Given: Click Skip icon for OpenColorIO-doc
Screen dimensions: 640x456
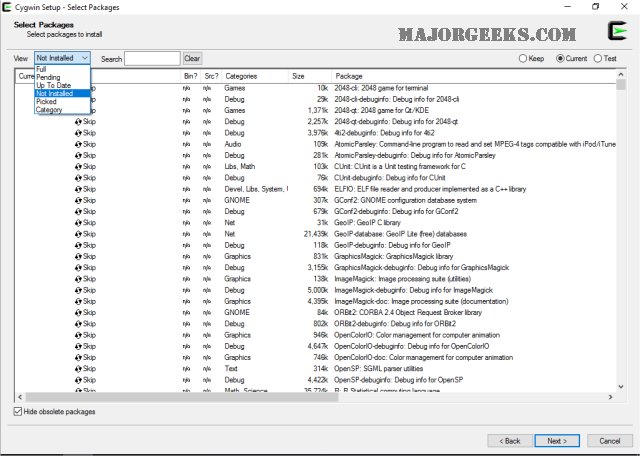Looking at the screenshot, I should pyautogui.click(x=78, y=358).
